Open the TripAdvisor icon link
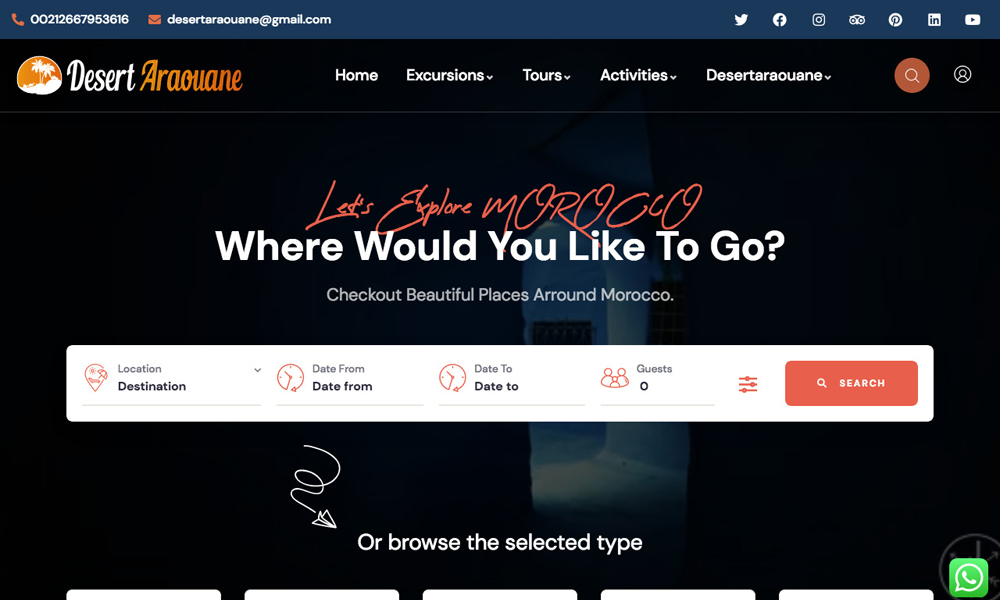This screenshot has height=600, width=1000. point(857,20)
